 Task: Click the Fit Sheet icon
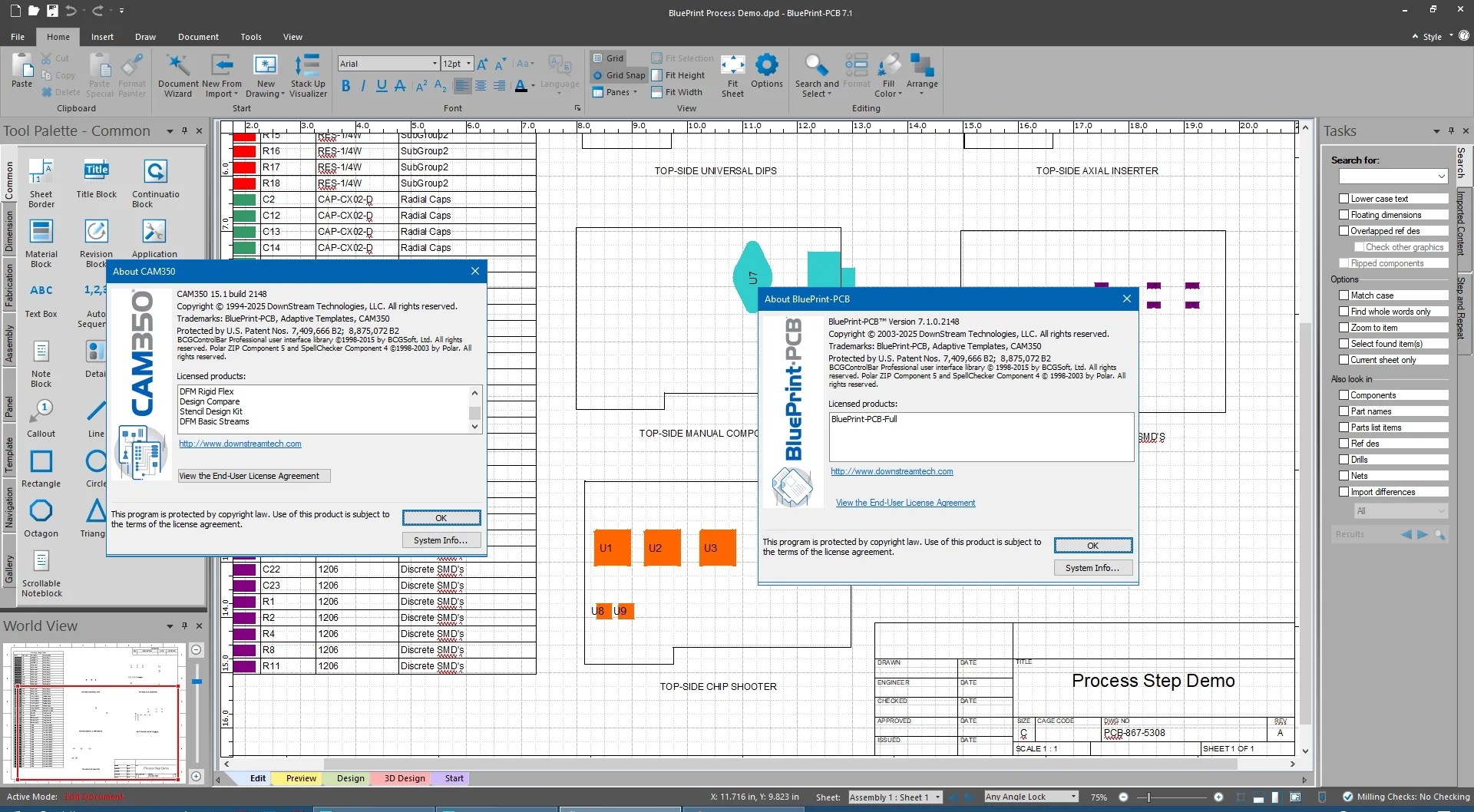[x=732, y=75]
